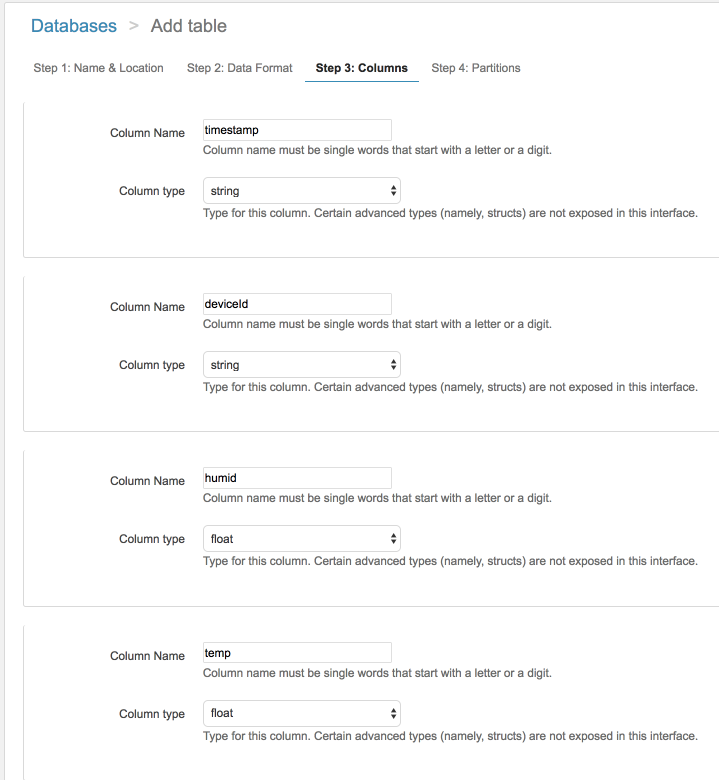Change column type dropdown for temp
The height and width of the screenshot is (780, 719).
[302, 713]
